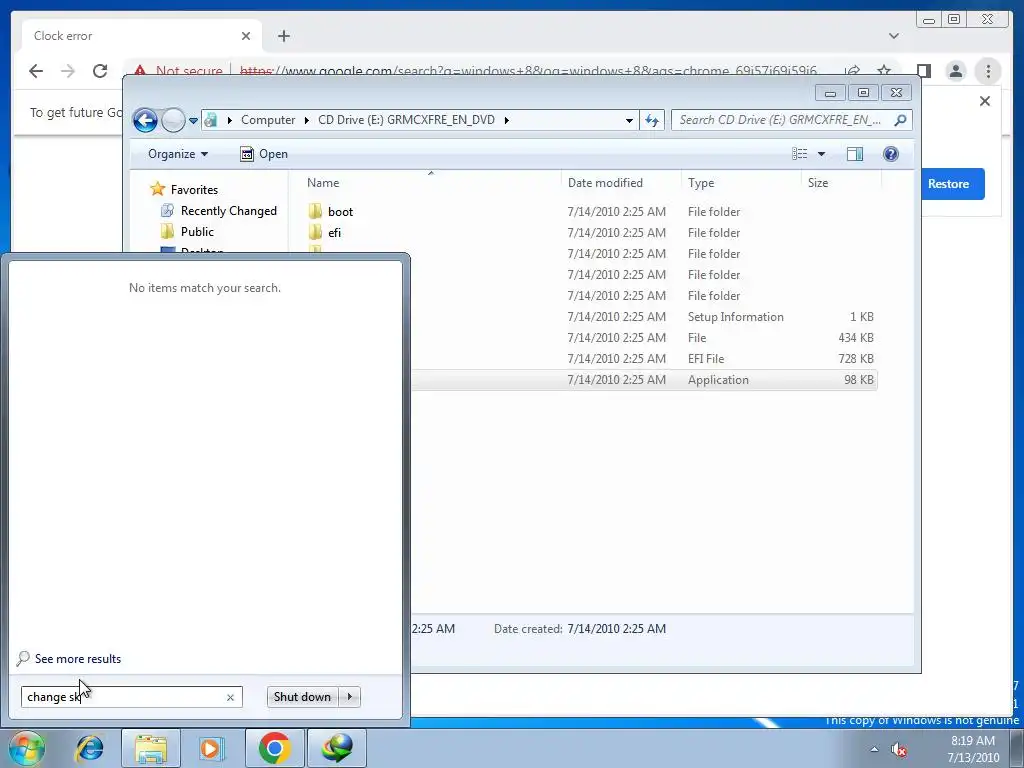Click See more results in Start menu
This screenshot has height=768, width=1024.
[78, 659]
